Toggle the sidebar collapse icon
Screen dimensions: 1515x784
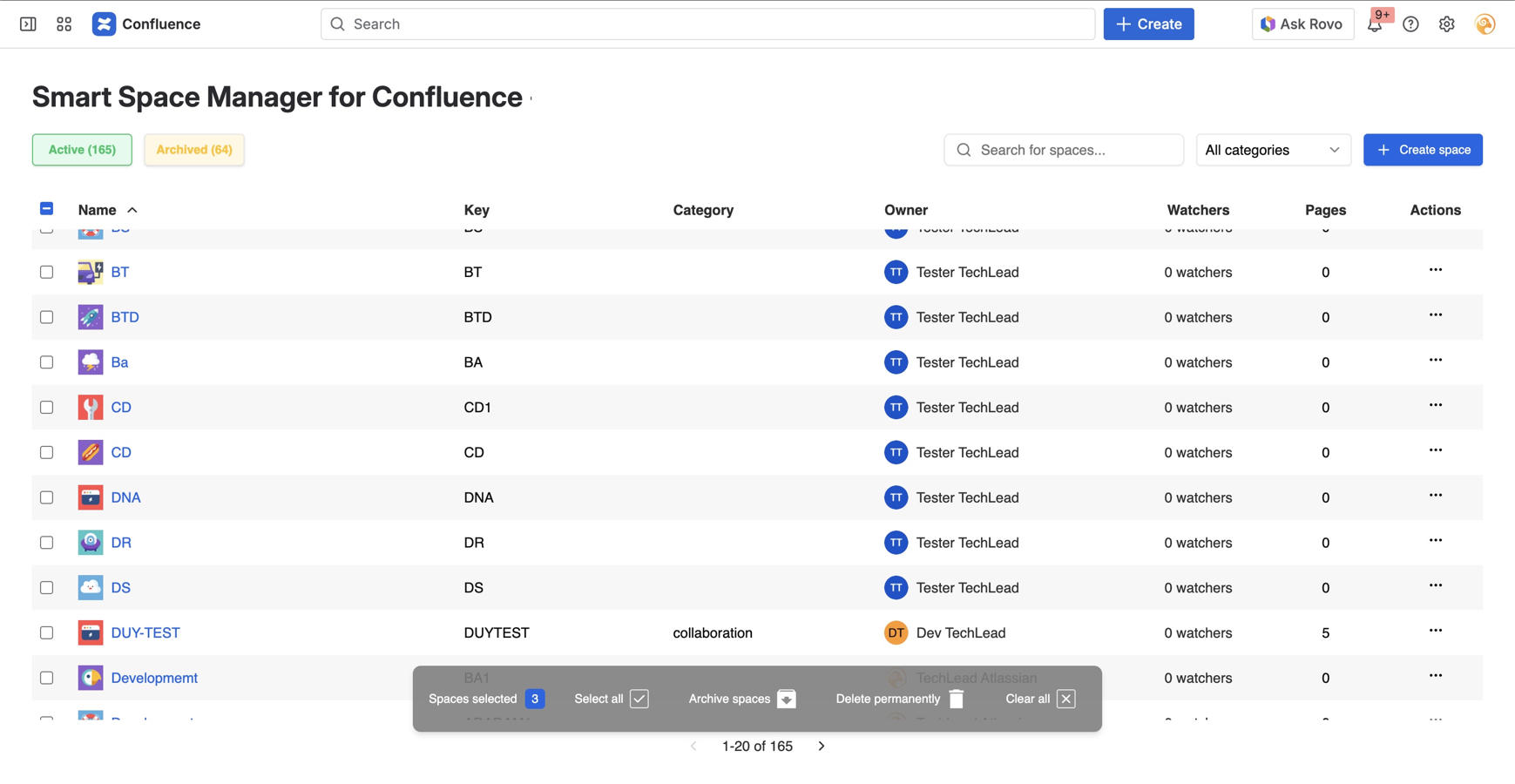tap(28, 24)
